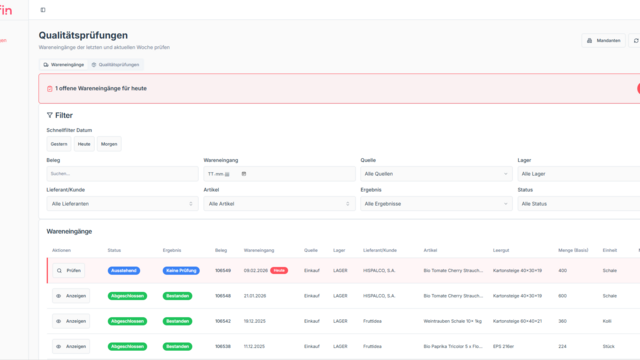Toggle the sidebar panel icon
Viewport: 640px width, 360px height.
[43, 10]
